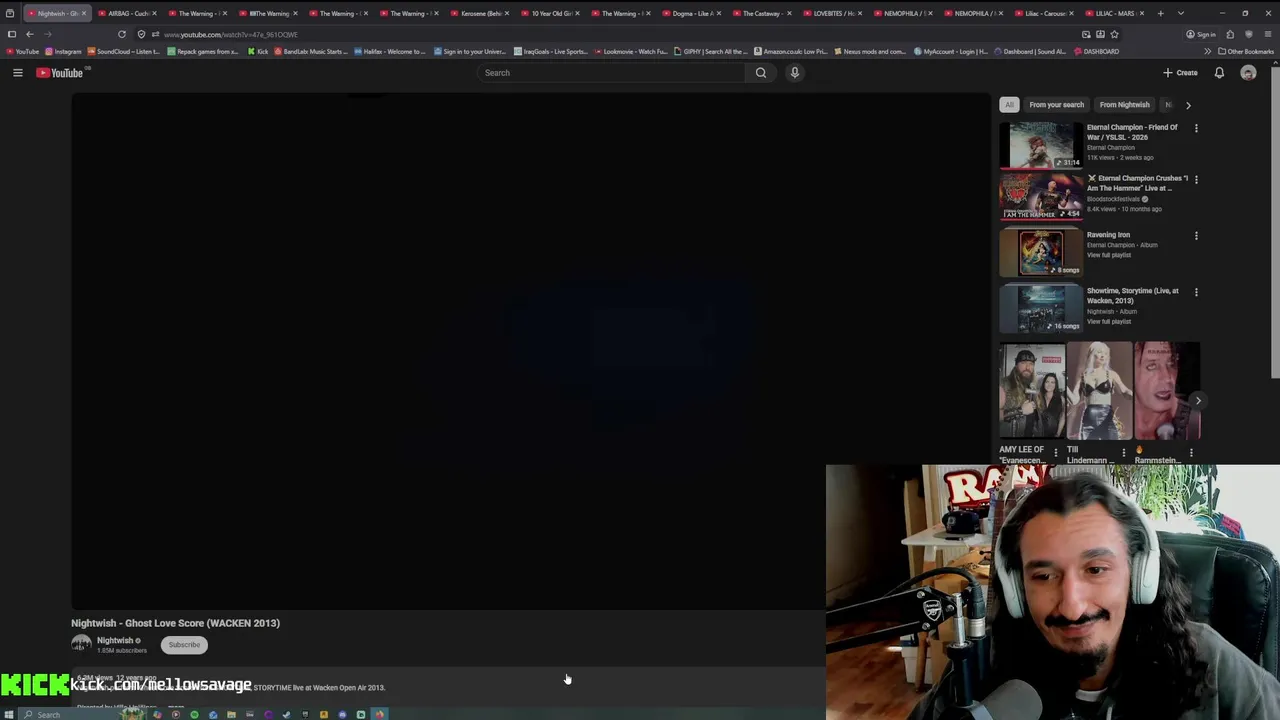Open Eternal Champion Friend Of War thumbnail
Image resolution: width=1280 pixels, height=720 pixels.
[x=1041, y=146]
